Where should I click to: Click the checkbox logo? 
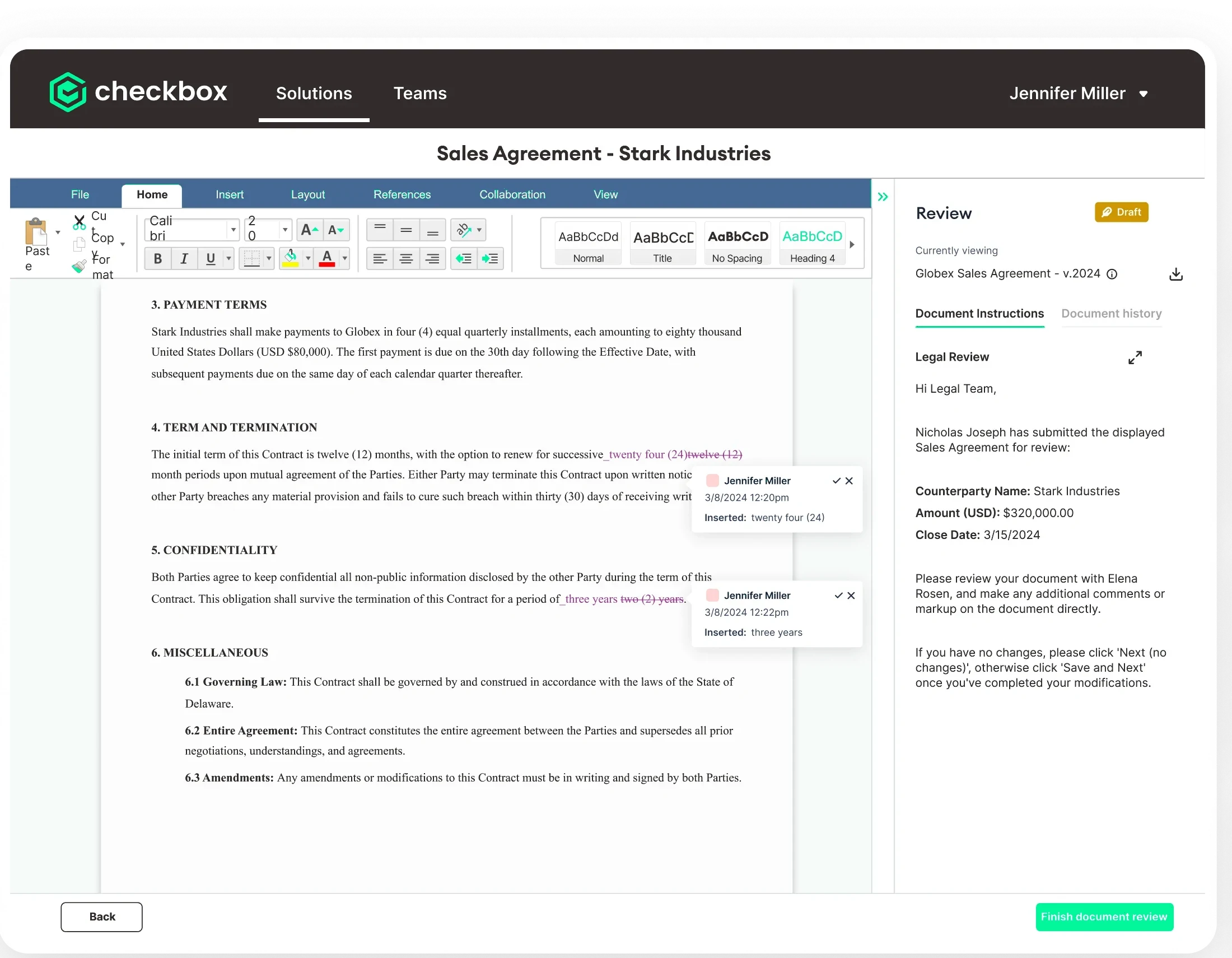pyautogui.click(x=138, y=91)
